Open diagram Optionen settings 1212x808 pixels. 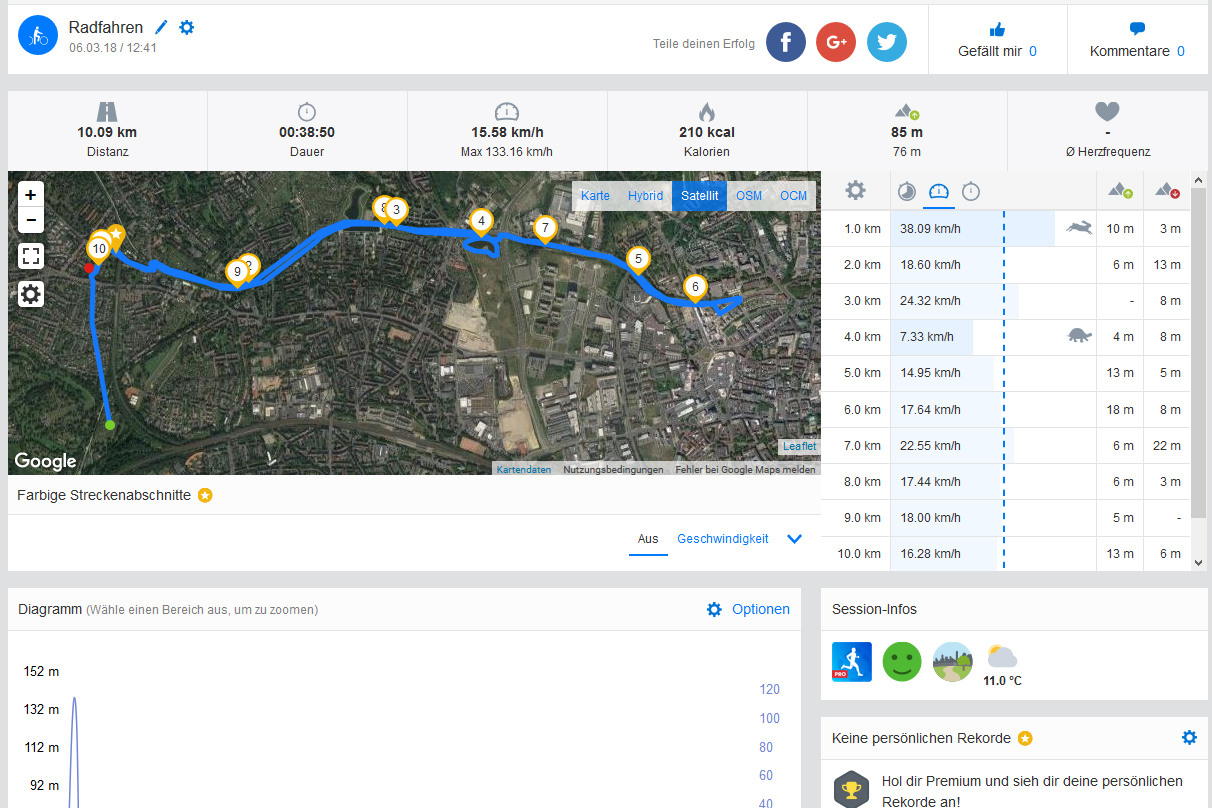(748, 609)
